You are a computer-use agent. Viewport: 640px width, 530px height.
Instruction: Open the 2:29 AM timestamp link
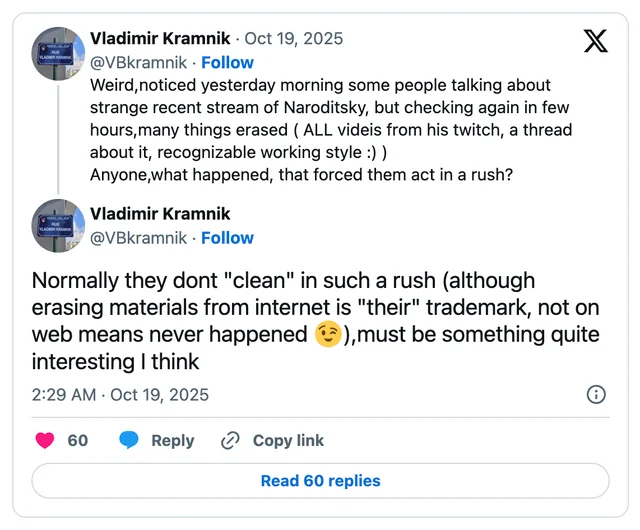point(120,395)
